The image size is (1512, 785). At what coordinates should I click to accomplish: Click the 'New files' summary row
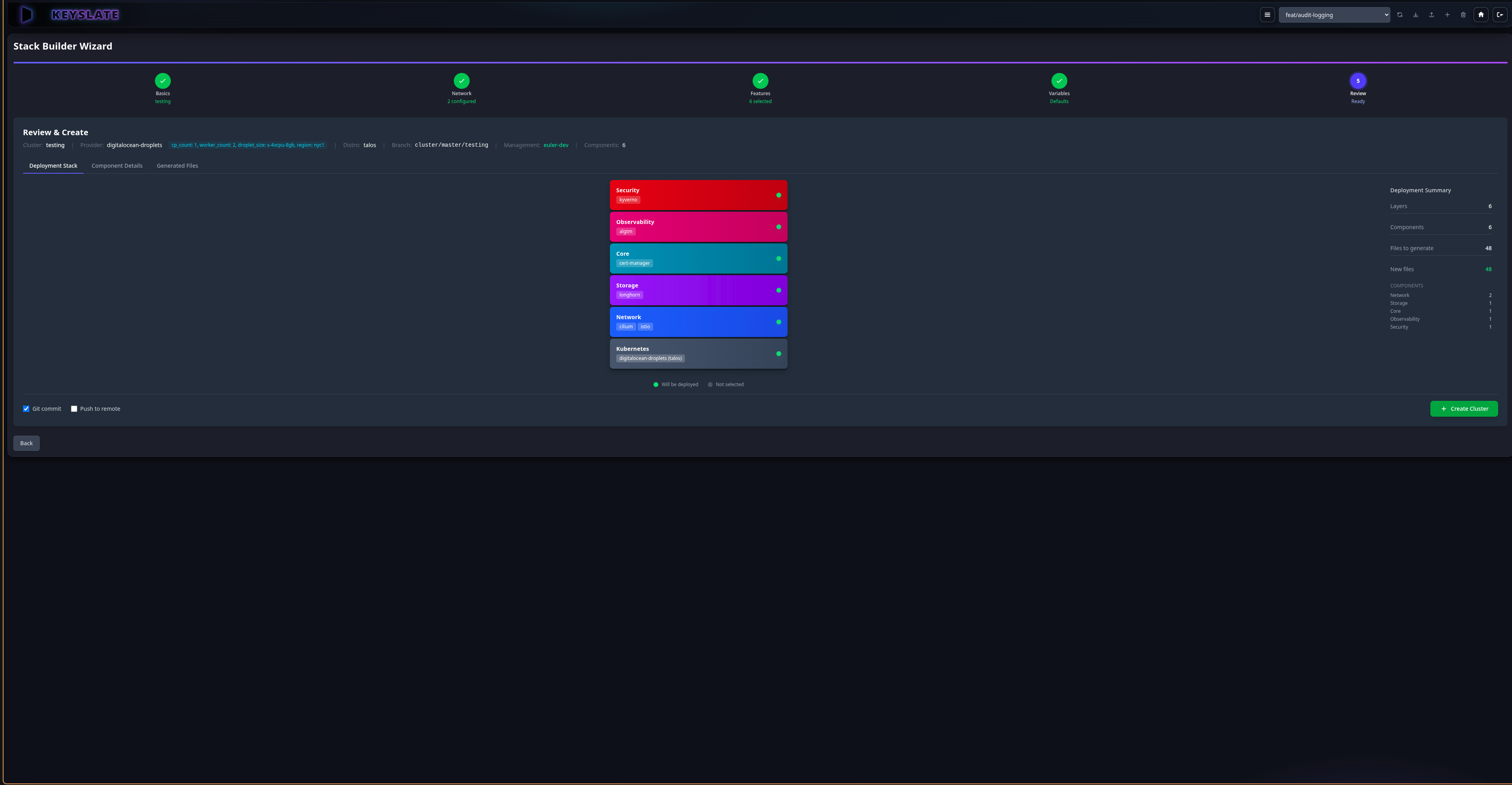(x=1441, y=270)
